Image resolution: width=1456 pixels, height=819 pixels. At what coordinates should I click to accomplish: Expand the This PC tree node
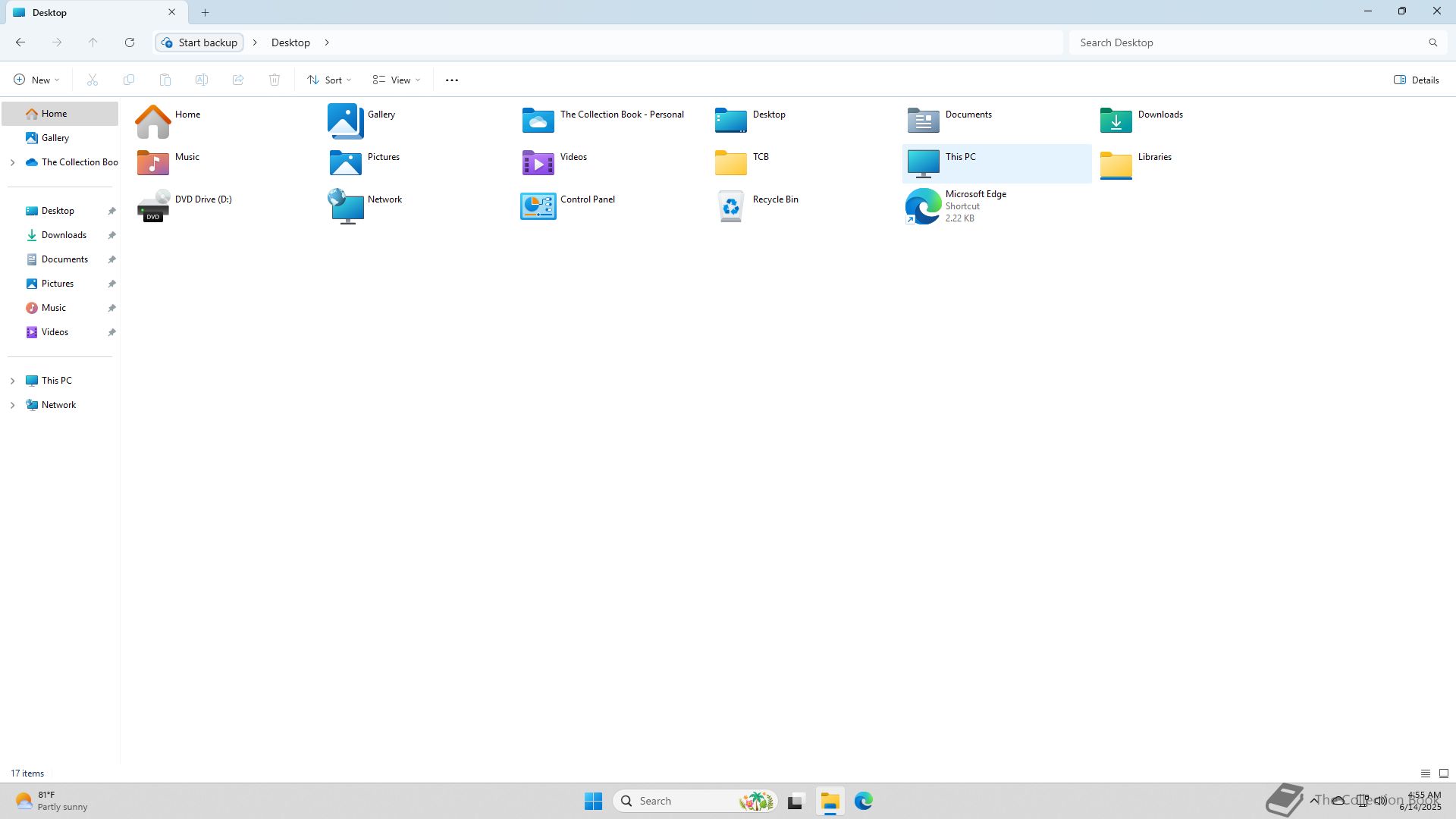(12, 381)
